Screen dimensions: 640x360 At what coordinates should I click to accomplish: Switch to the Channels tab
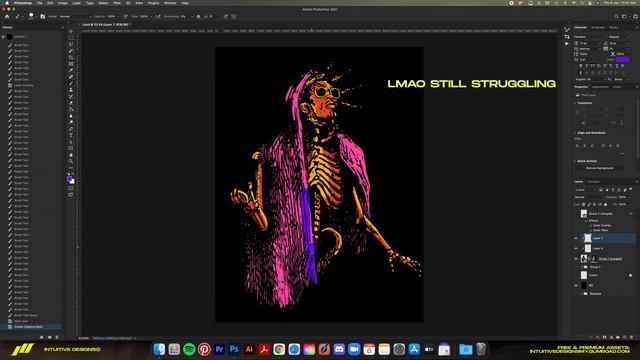point(593,182)
